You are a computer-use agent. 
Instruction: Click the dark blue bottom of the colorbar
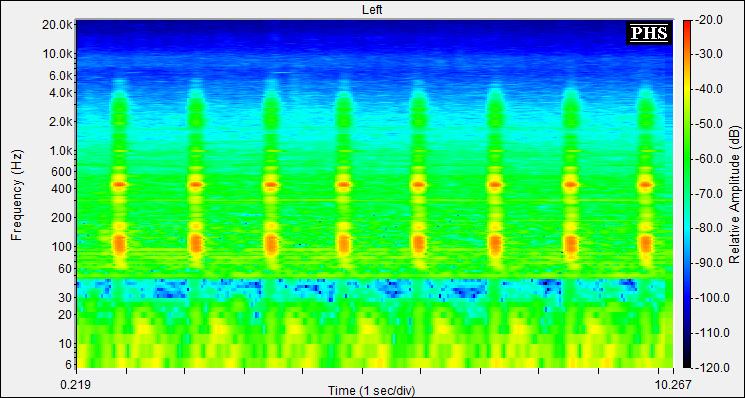(x=687, y=360)
